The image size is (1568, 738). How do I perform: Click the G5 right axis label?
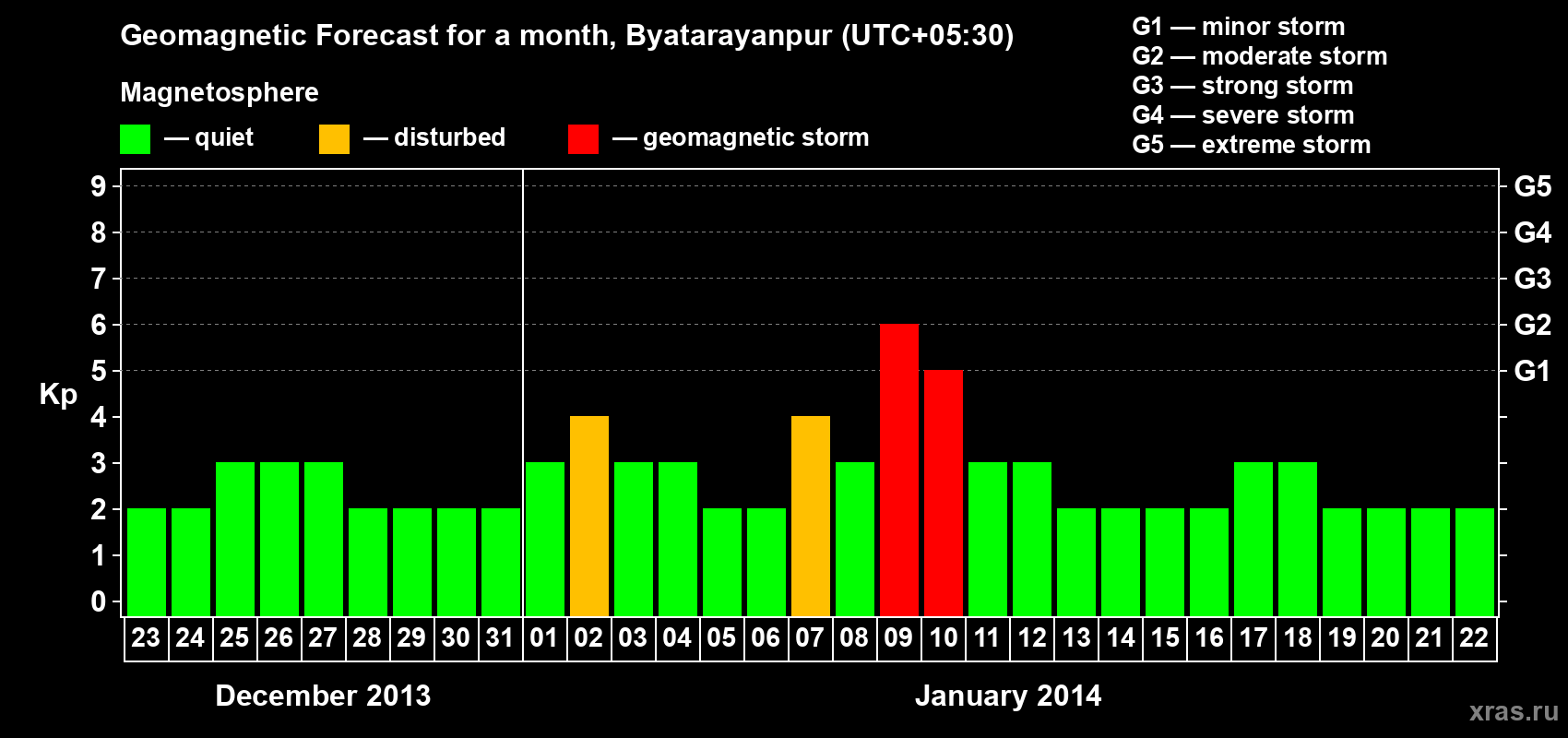pos(1533,186)
